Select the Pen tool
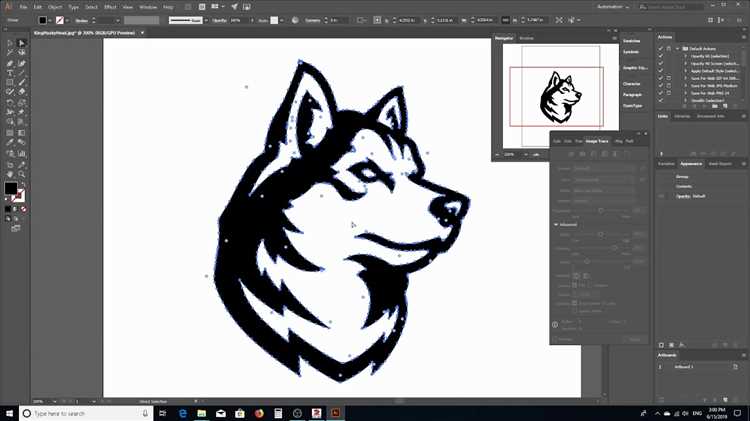 tap(10, 63)
